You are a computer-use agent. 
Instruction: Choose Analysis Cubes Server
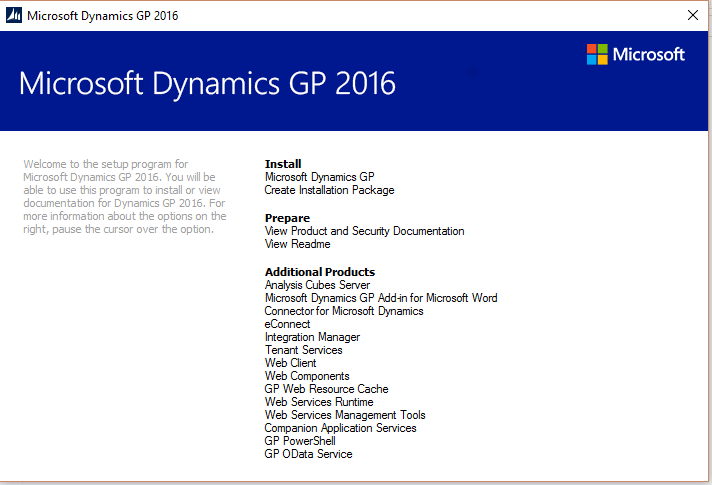(317, 285)
